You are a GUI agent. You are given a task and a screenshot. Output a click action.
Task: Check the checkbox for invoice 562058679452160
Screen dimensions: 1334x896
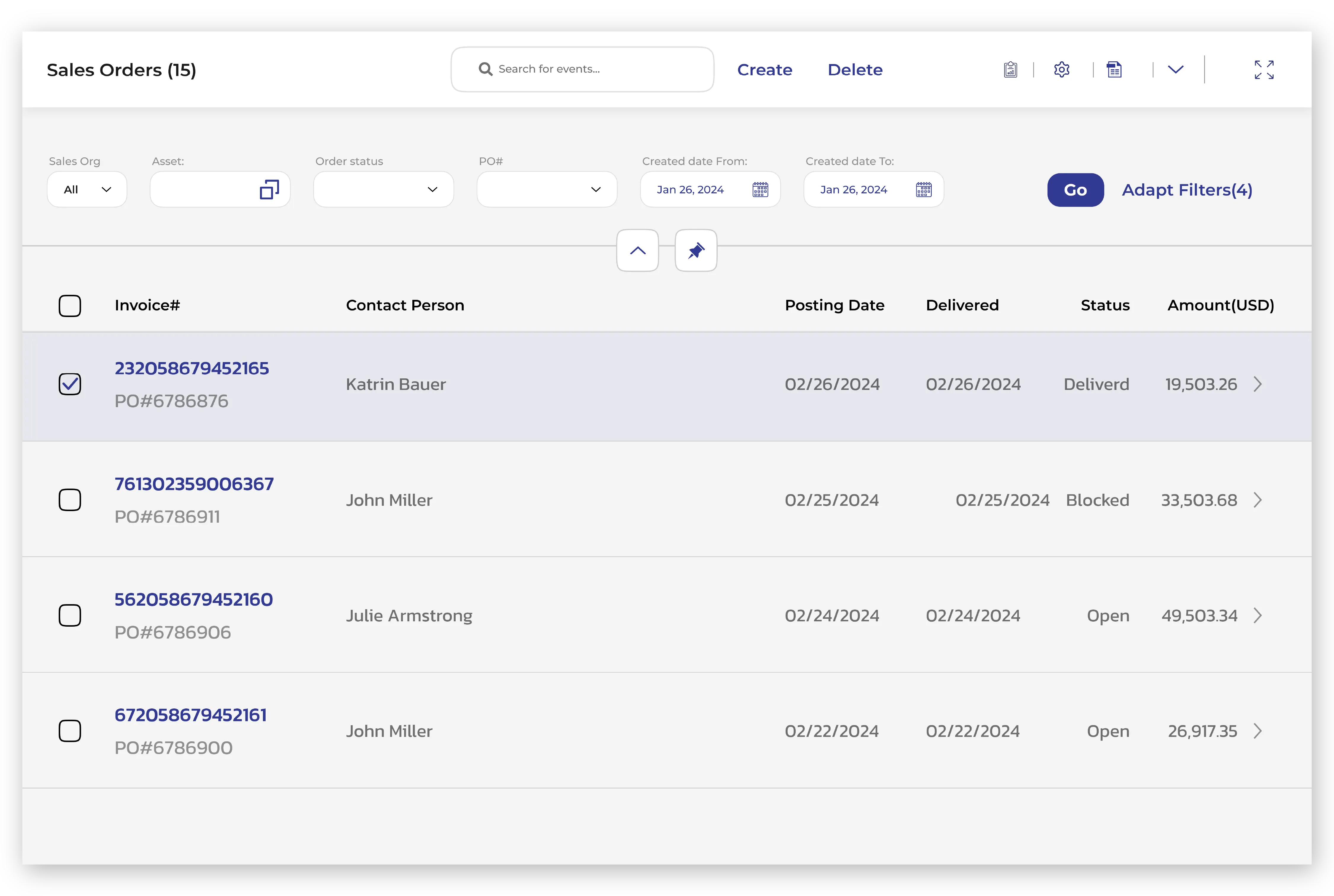(70, 615)
